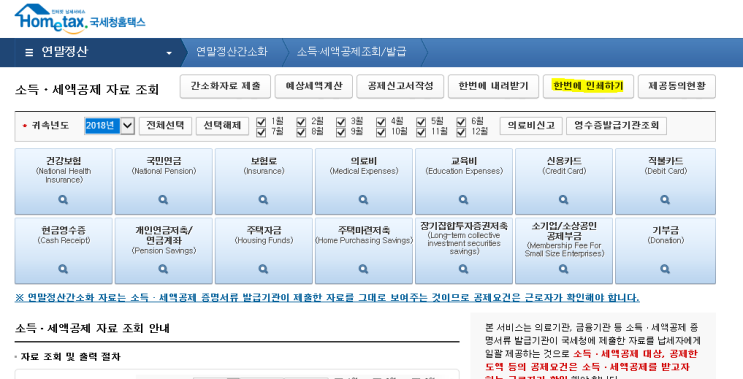
Task: Toggle the 9월 month checkbox
Action: 341,132
